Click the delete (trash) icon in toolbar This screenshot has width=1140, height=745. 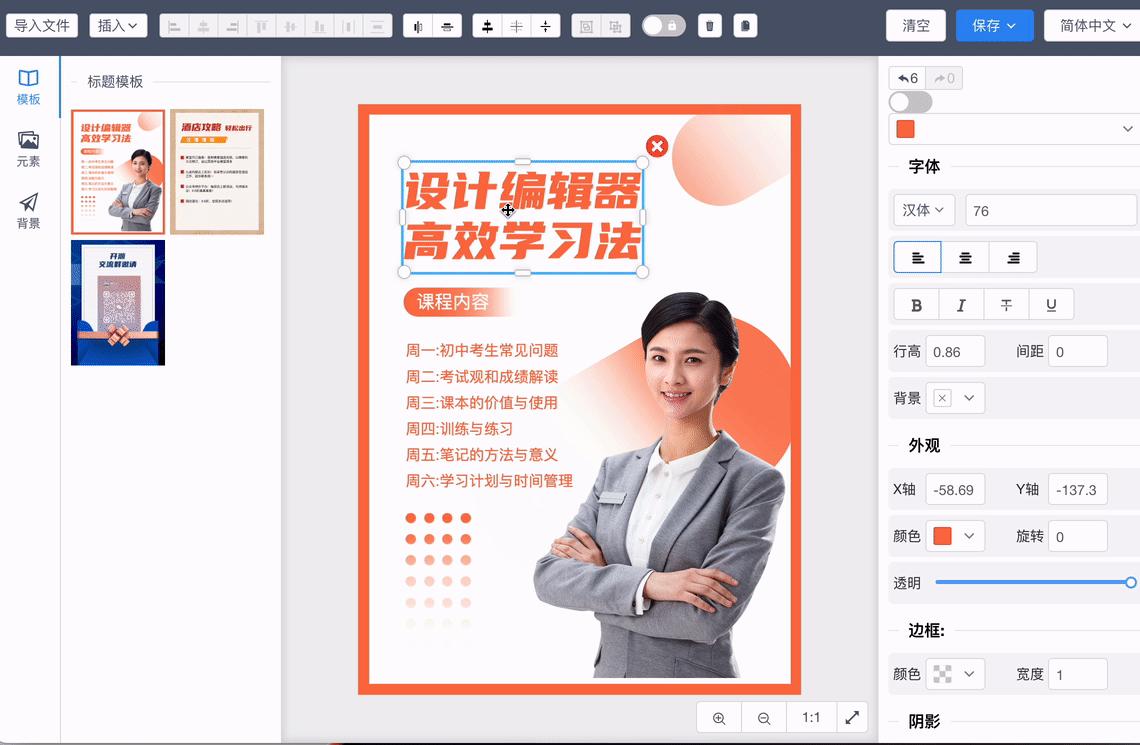pyautogui.click(x=709, y=25)
